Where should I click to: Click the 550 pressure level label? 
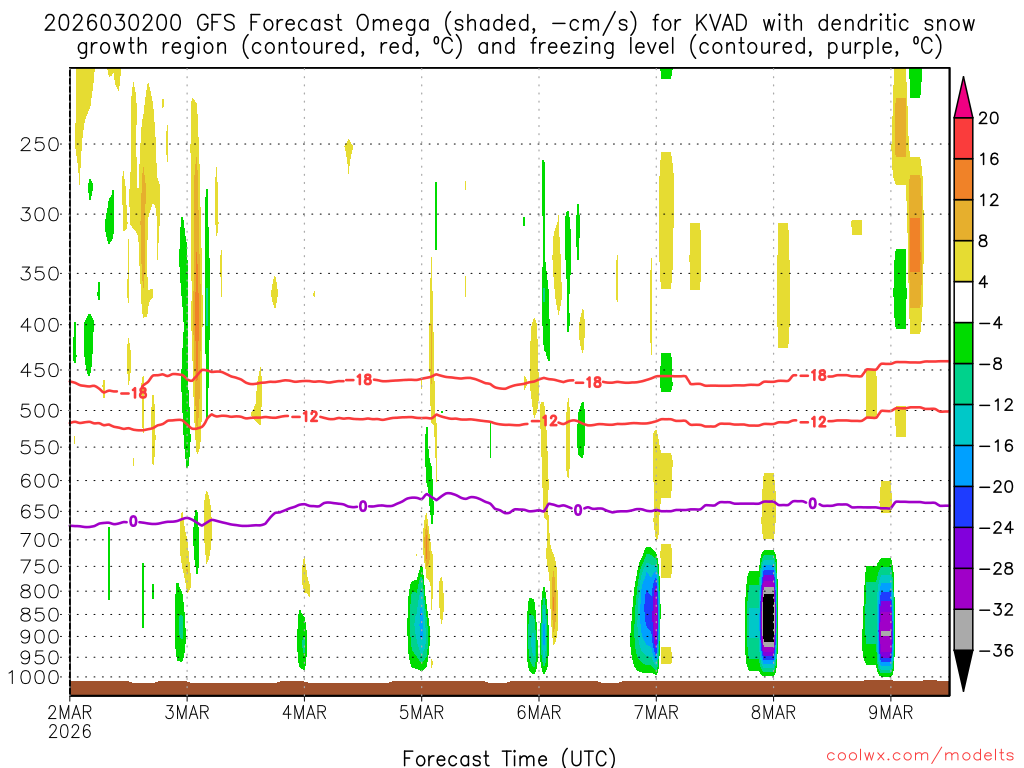coord(39,447)
